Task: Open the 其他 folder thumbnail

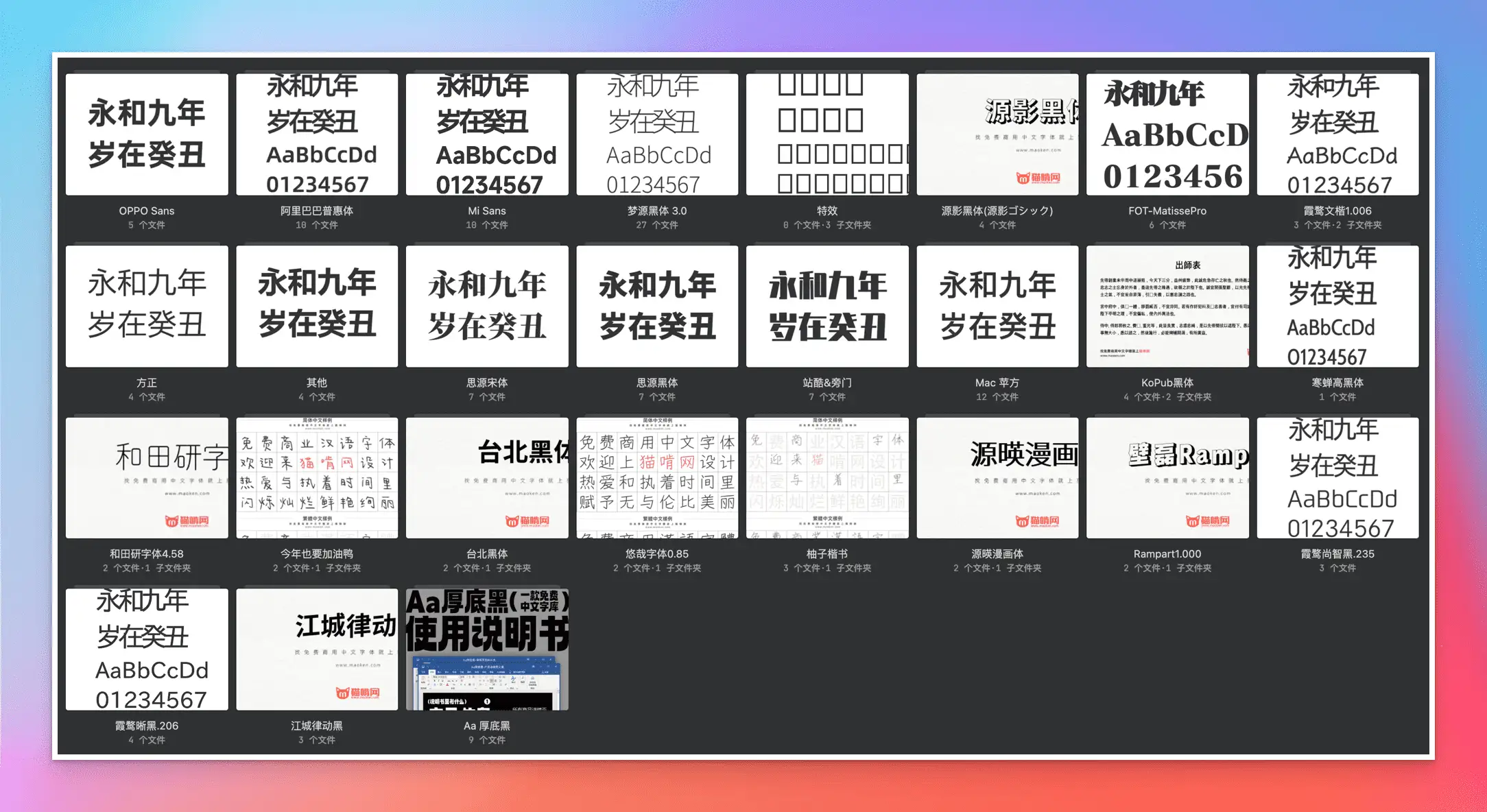Action: [x=317, y=306]
